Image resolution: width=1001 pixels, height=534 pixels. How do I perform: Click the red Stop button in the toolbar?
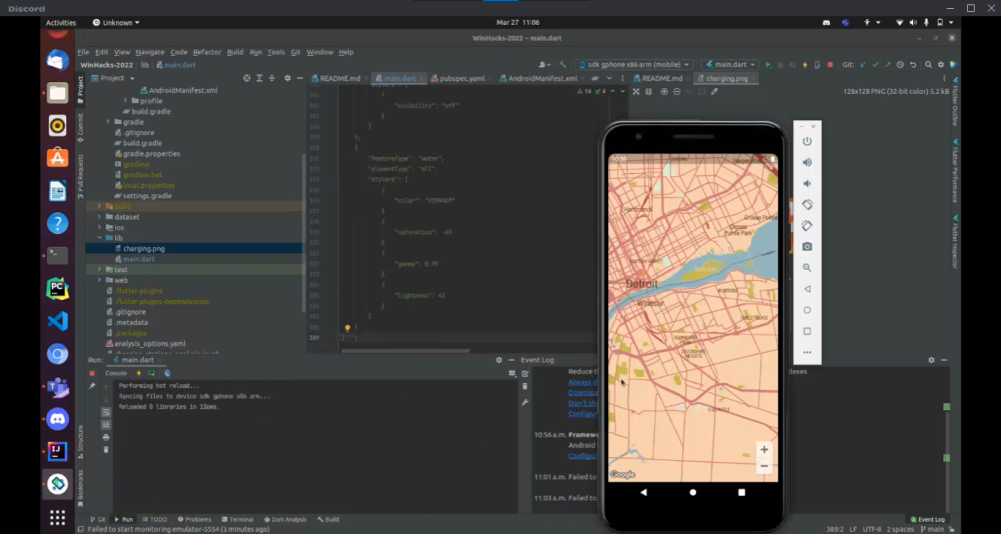pos(832,64)
